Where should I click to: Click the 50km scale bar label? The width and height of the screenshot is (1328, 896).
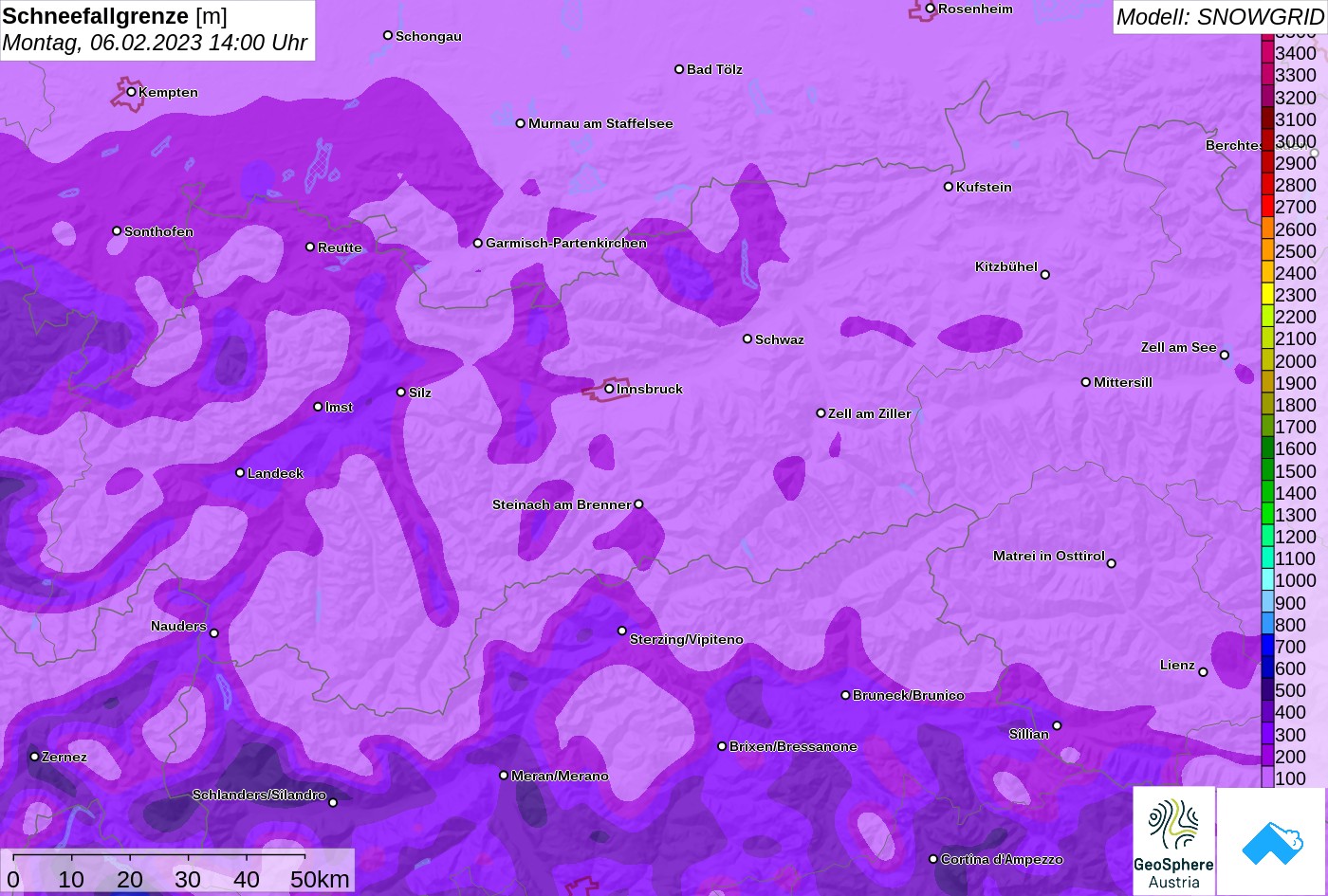[320, 879]
